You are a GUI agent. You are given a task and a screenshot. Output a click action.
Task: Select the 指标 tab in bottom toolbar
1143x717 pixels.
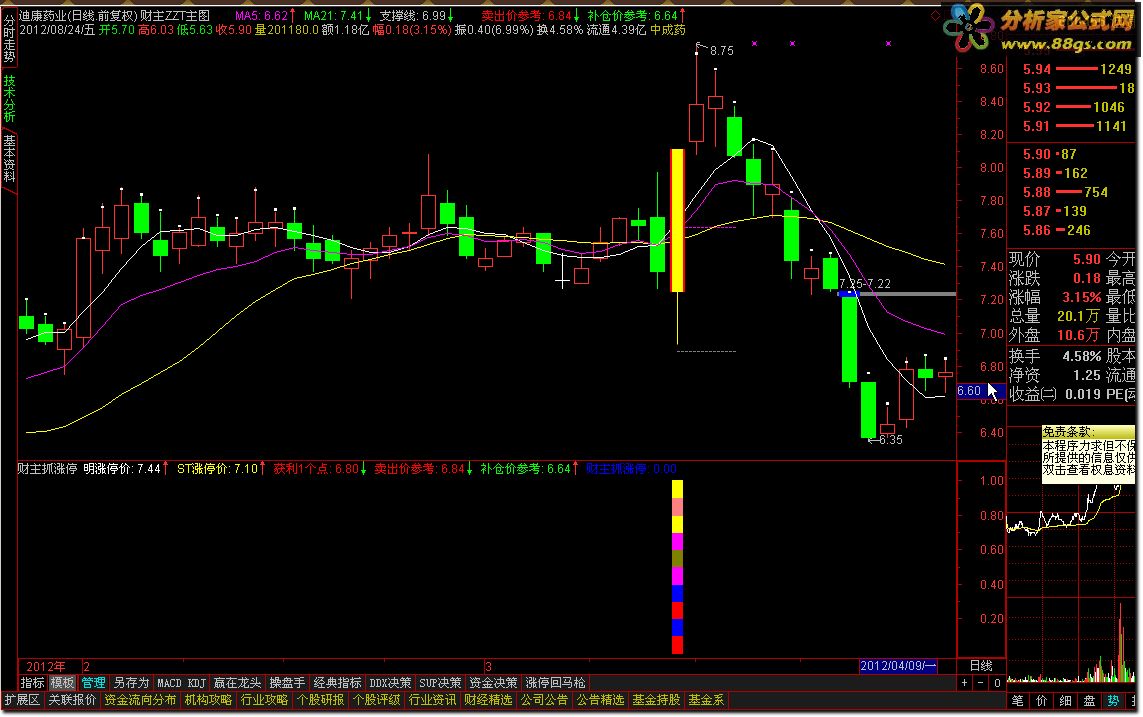(x=32, y=683)
